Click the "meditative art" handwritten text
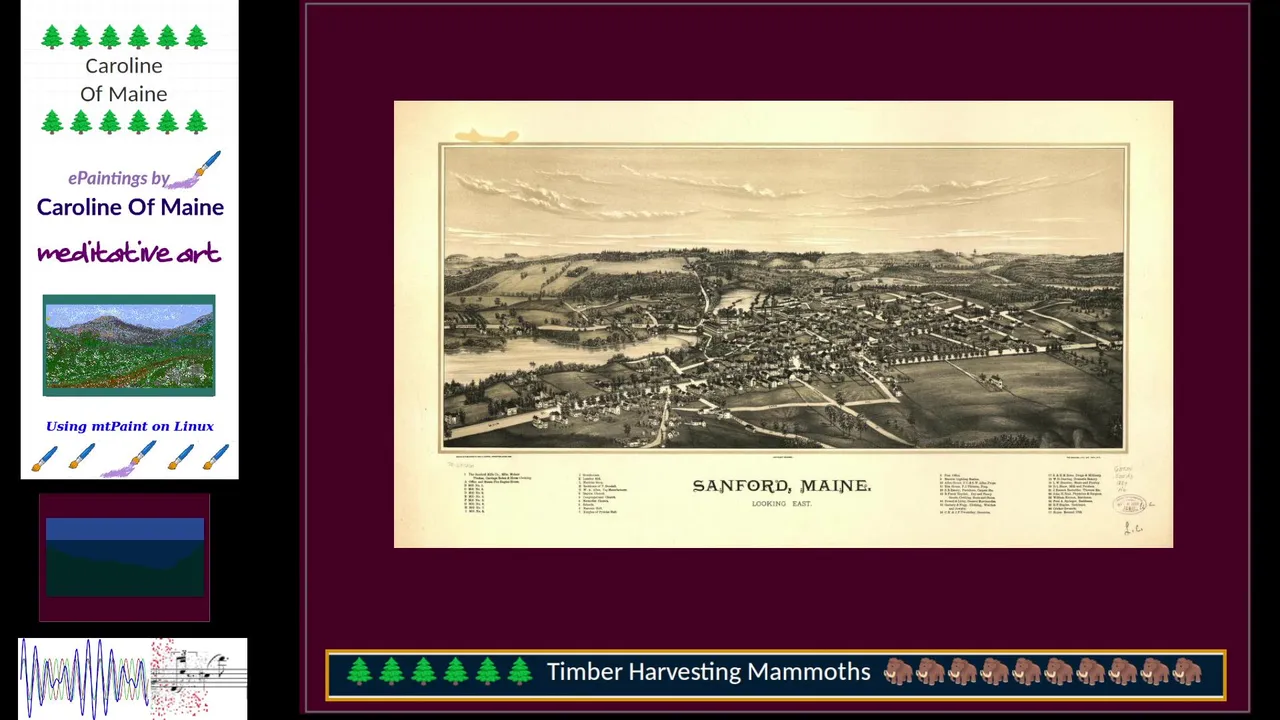Image resolution: width=1280 pixels, height=720 pixels. coord(129,253)
